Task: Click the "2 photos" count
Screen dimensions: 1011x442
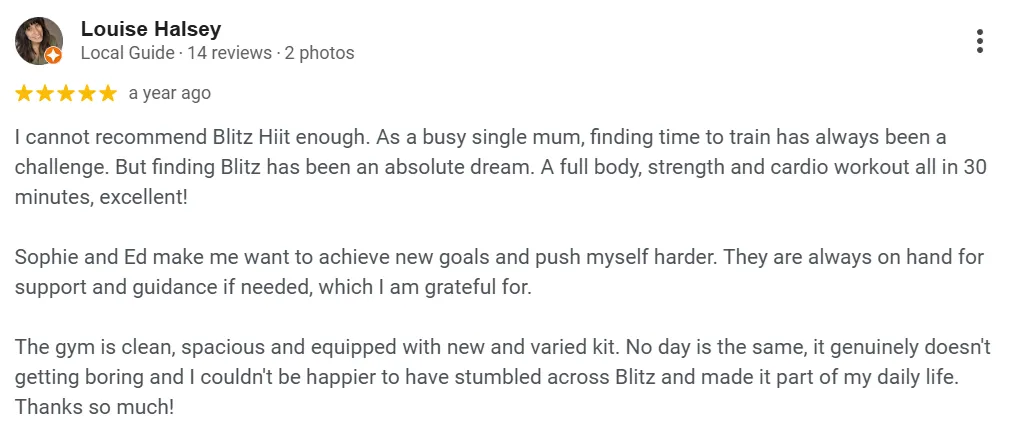Action: 320,53
